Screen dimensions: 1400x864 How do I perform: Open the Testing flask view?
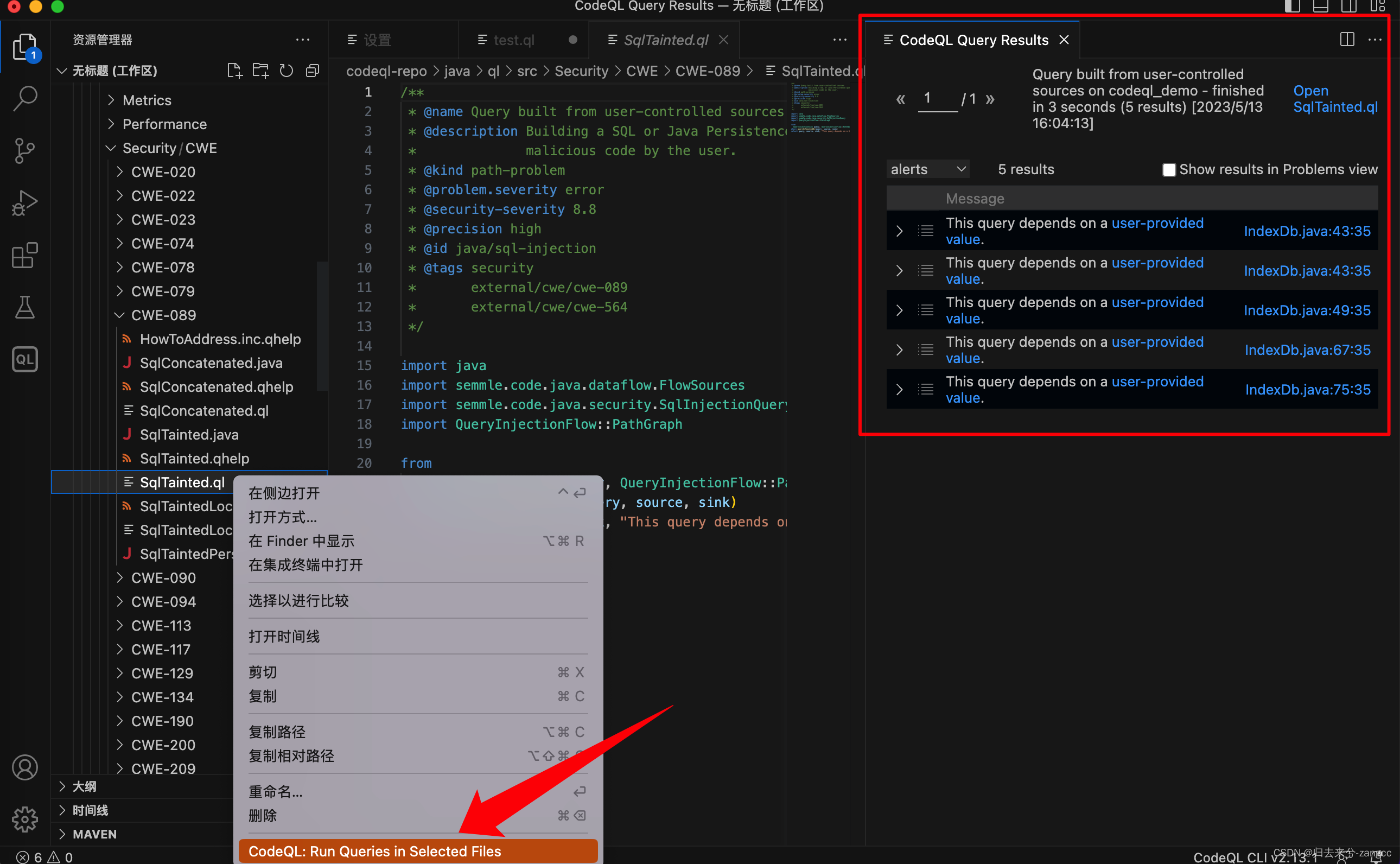(24, 307)
